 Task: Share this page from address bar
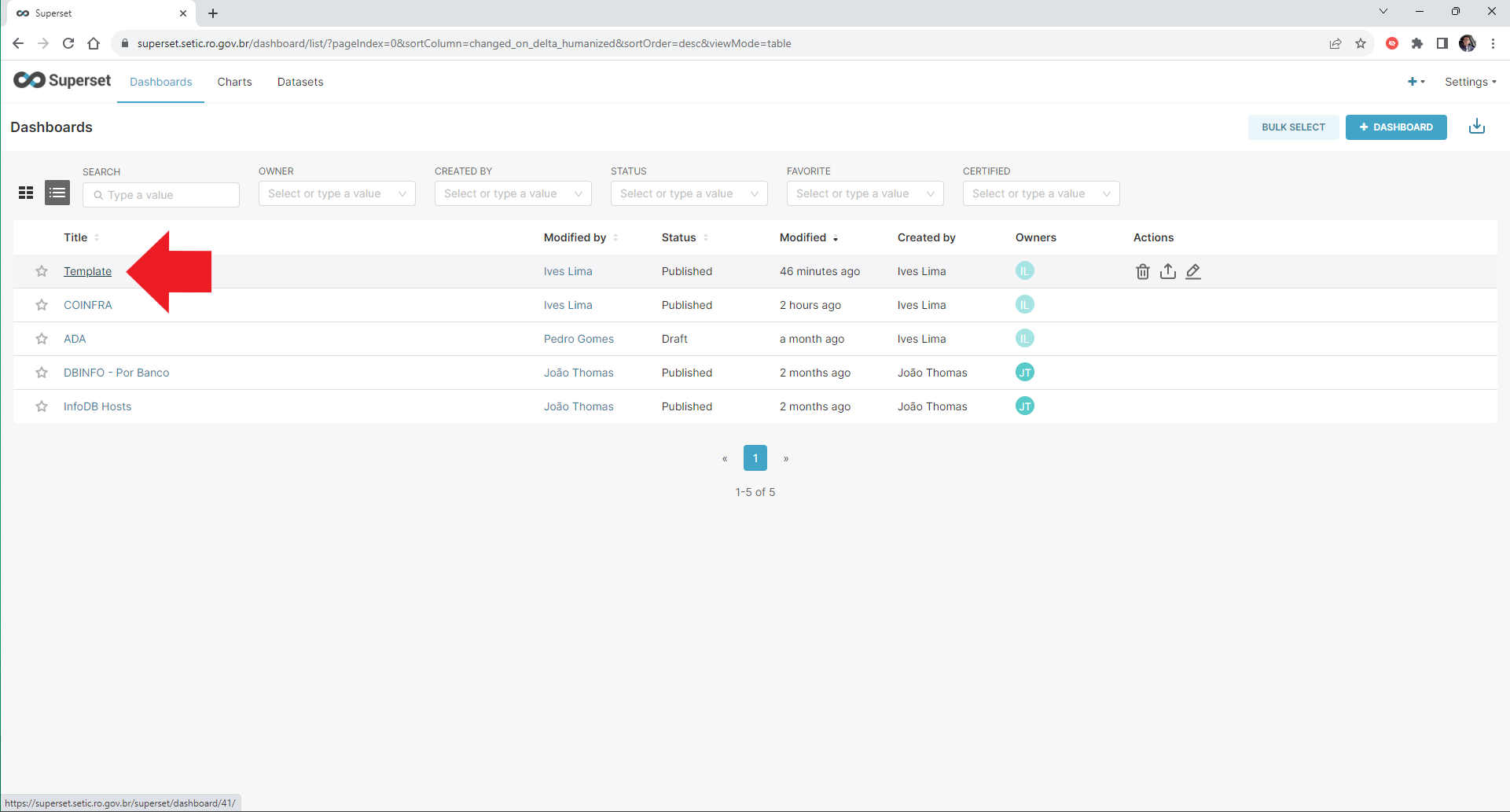click(x=1335, y=43)
